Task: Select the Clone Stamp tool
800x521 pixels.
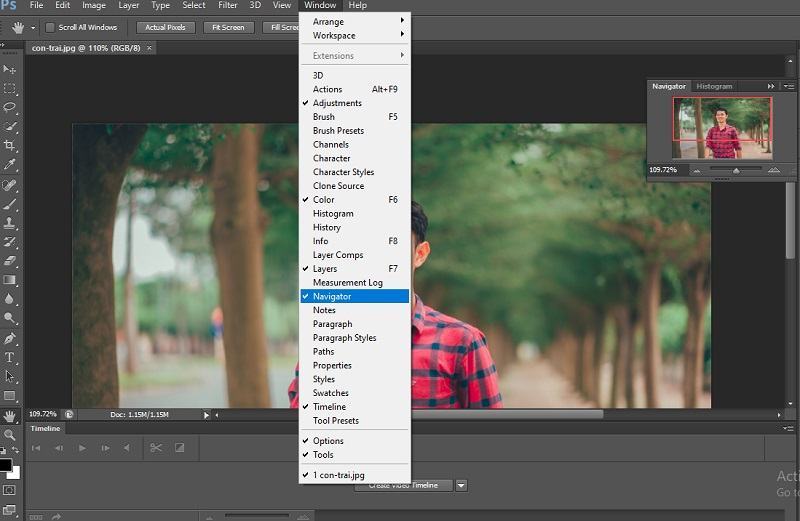Action: pos(9,223)
